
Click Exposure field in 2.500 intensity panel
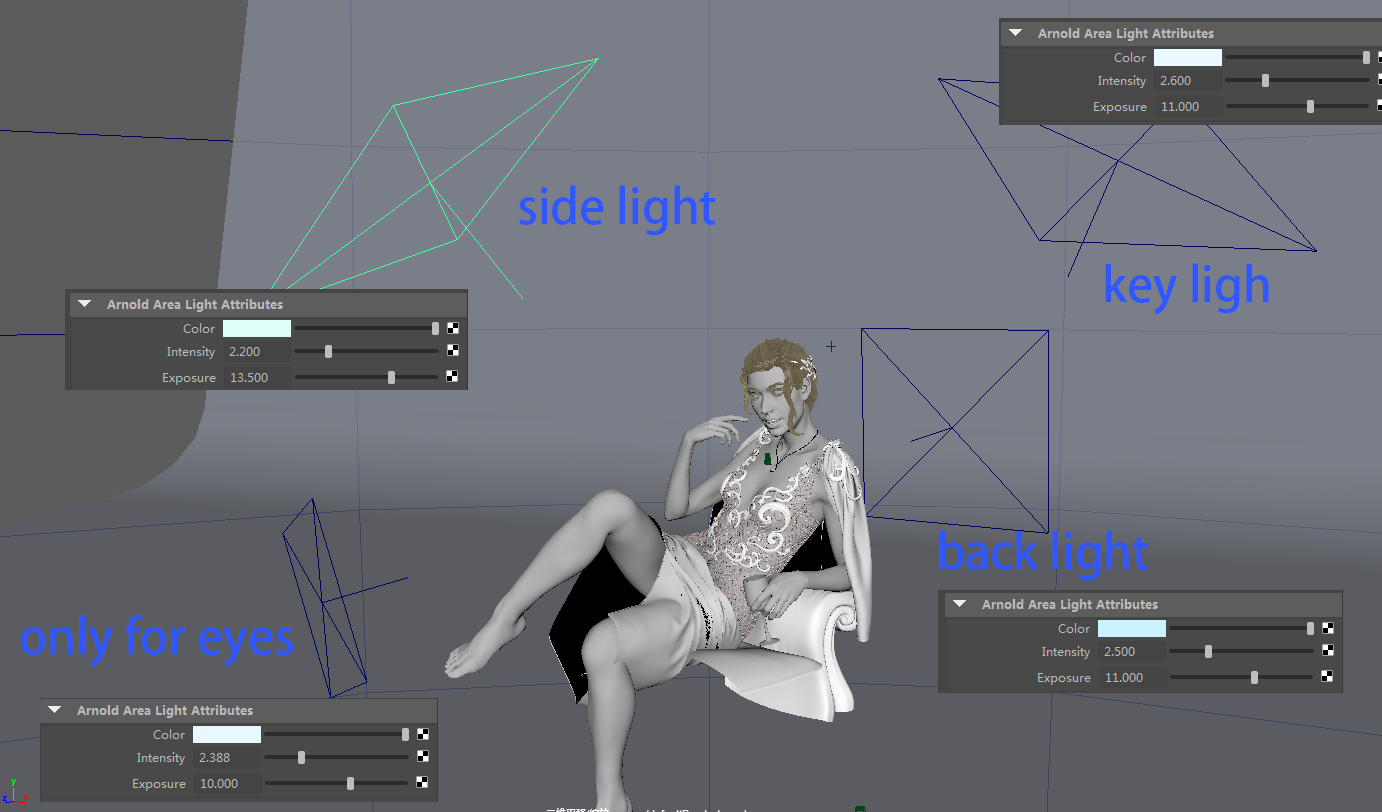tap(1132, 677)
